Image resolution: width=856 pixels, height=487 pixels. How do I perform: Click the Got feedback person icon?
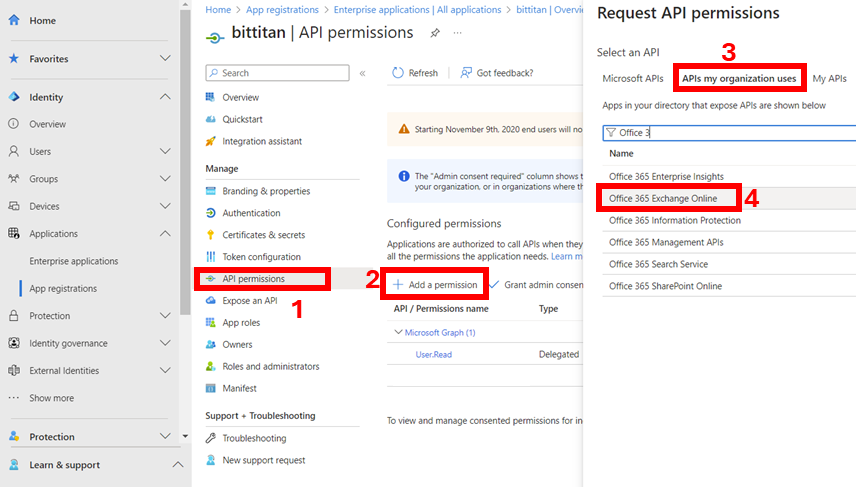(x=466, y=73)
